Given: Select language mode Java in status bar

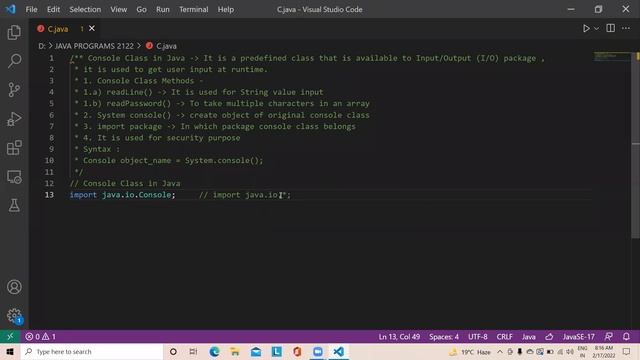Looking at the screenshot, I should (529, 337).
